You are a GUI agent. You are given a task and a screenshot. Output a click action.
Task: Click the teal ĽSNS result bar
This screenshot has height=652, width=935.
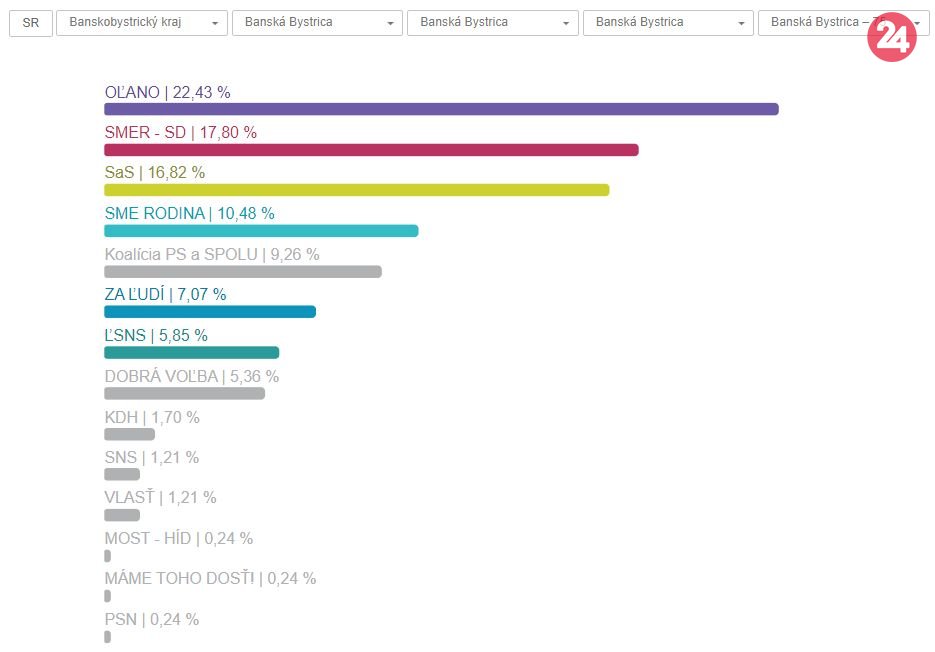tap(191, 352)
